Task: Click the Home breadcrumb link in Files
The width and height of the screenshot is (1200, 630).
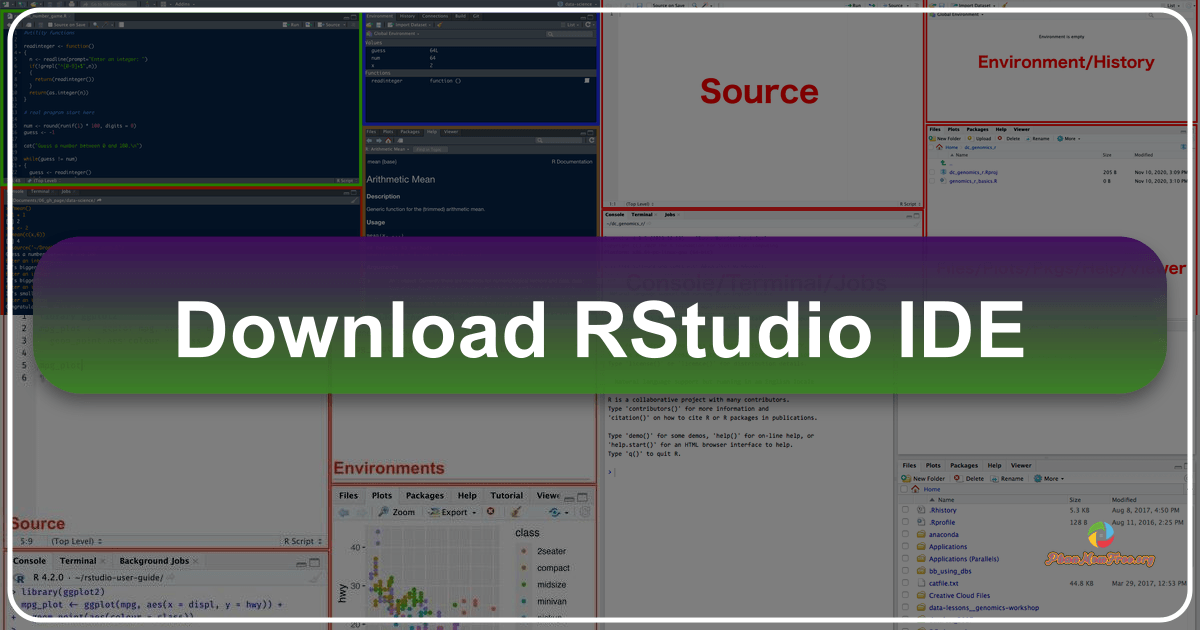Action: [930, 489]
